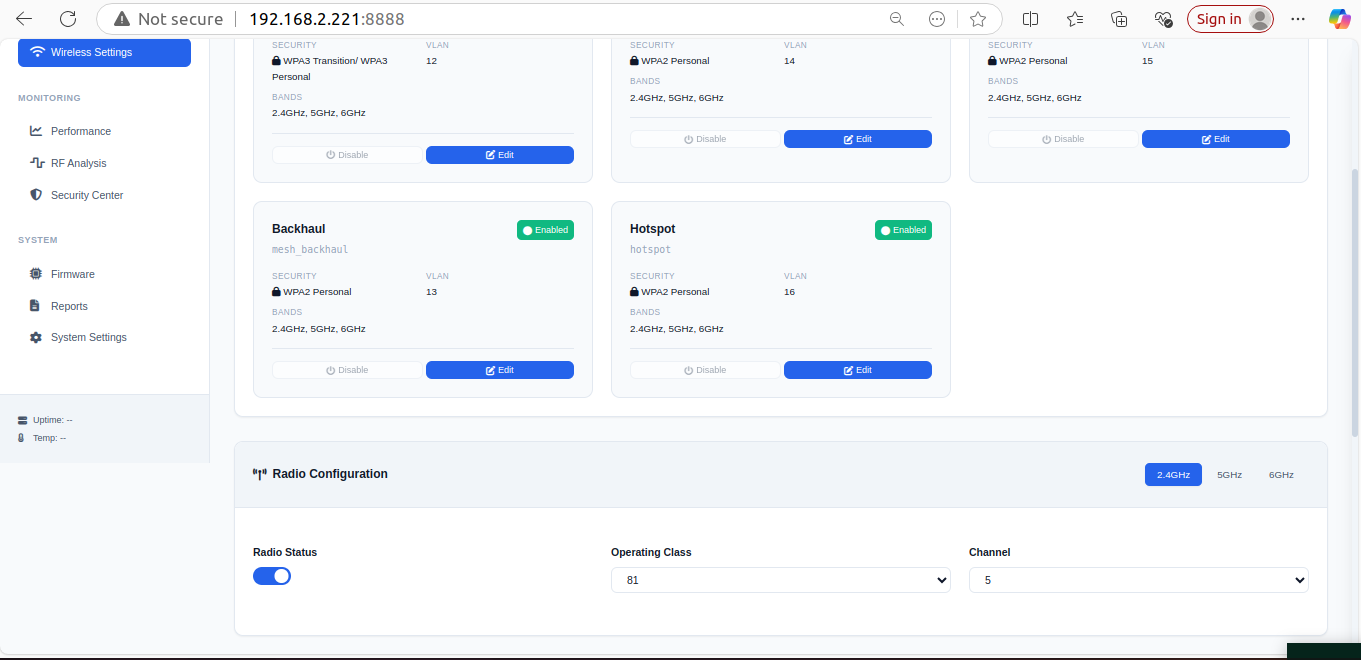Click the Performance chart icon in sidebar
This screenshot has height=660, width=1361.
click(36, 131)
